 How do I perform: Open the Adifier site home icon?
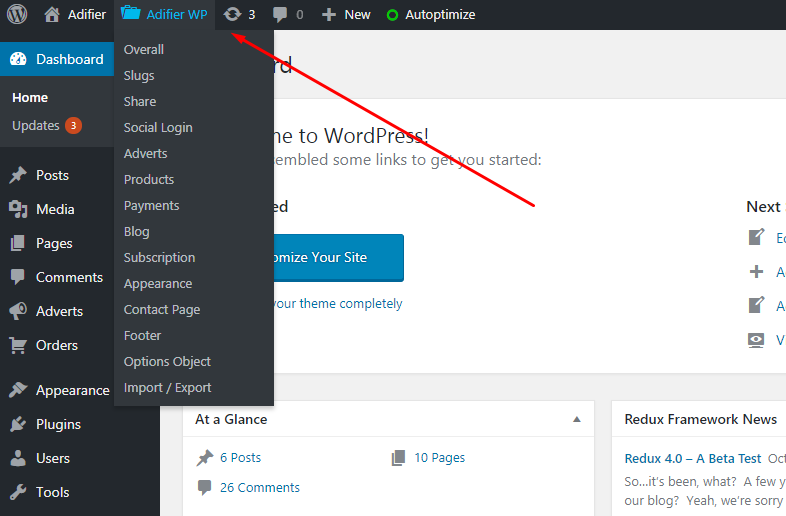click(52, 14)
